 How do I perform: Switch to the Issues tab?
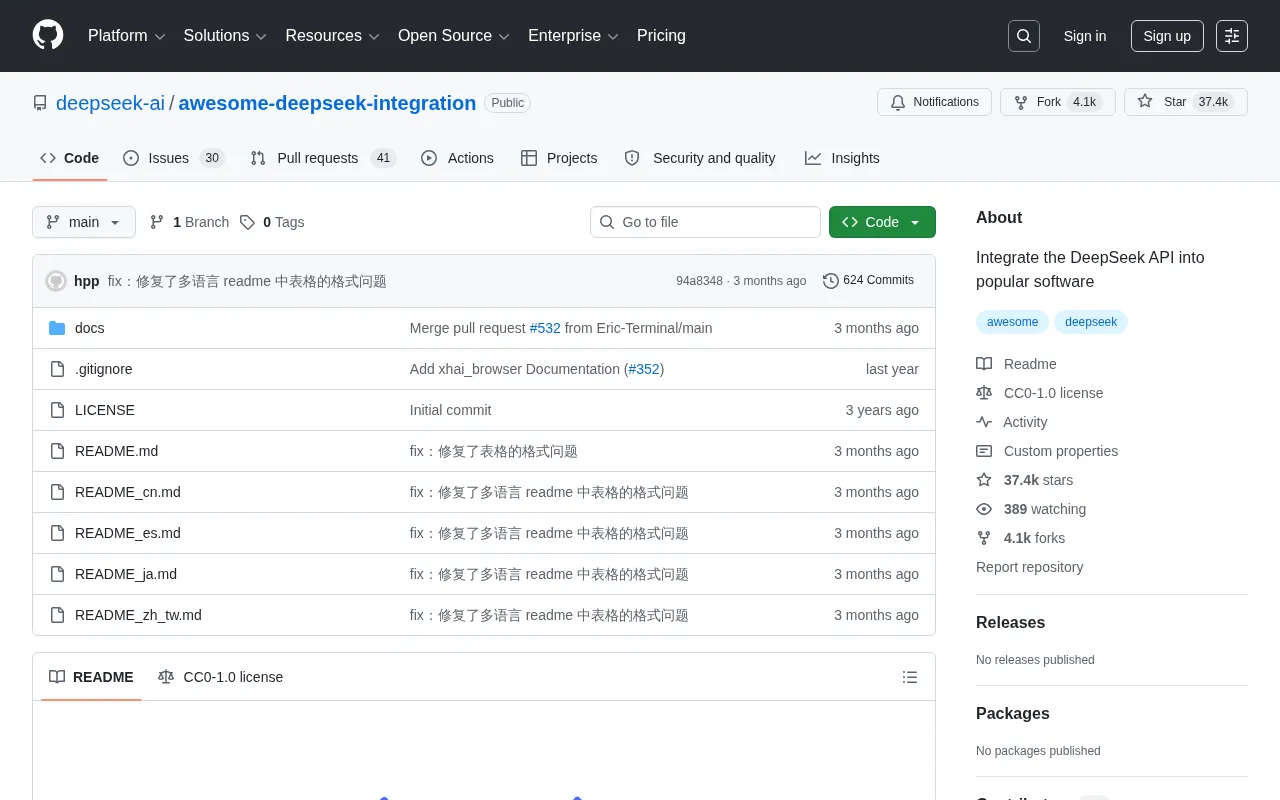click(174, 158)
